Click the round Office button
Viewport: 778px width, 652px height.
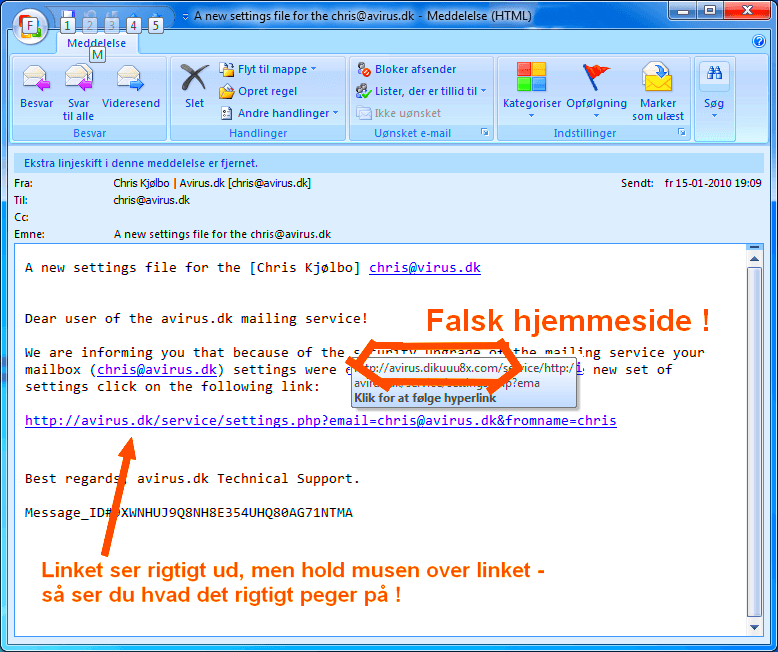(x=30, y=25)
